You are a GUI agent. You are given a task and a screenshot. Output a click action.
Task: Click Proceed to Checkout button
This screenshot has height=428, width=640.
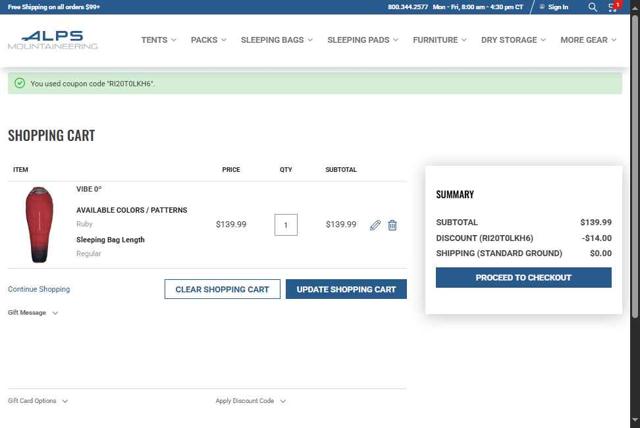click(x=523, y=277)
